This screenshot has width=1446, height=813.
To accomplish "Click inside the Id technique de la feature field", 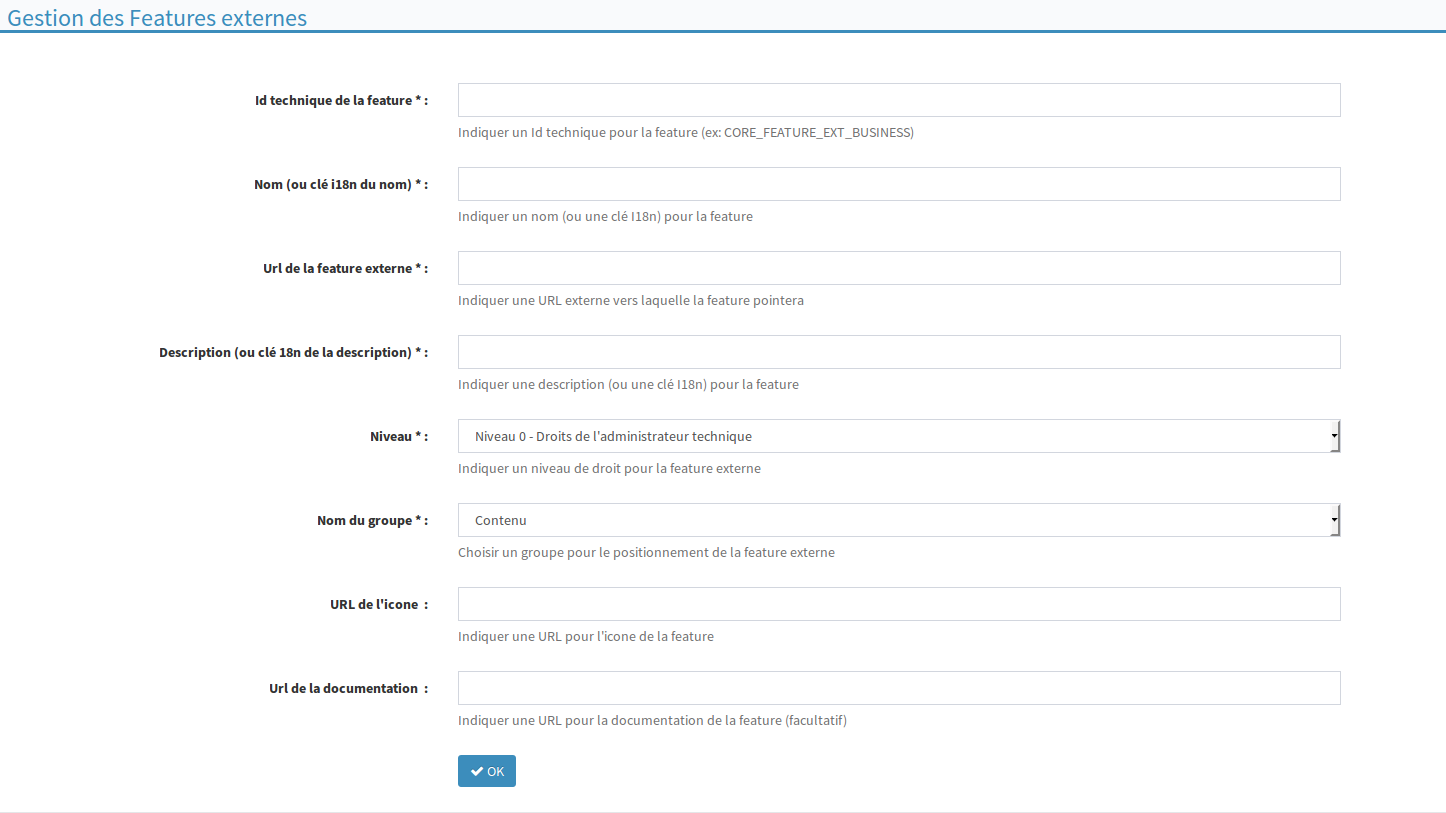I will tap(898, 100).
